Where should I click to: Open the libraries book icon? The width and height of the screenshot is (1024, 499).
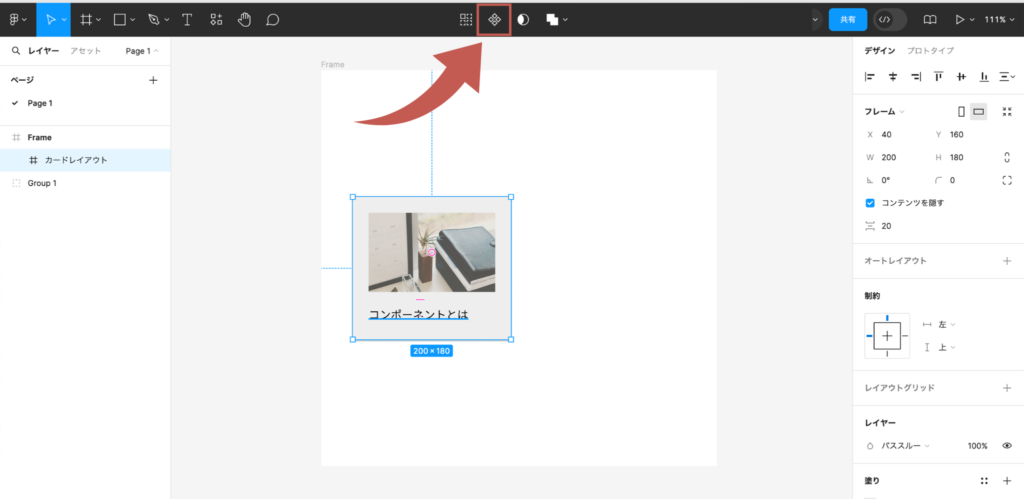tap(929, 20)
